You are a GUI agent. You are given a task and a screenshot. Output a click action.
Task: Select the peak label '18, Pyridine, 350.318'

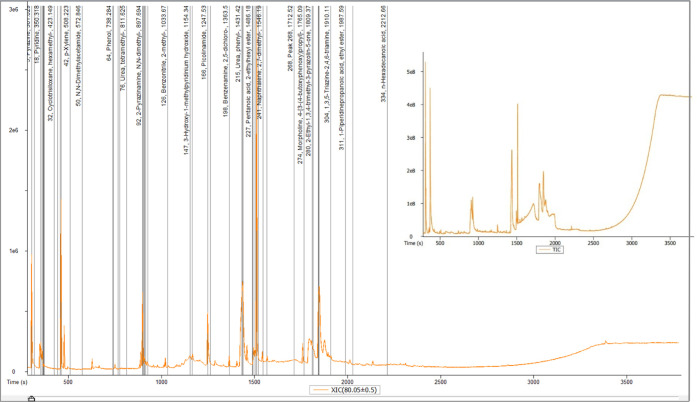tap(37, 36)
